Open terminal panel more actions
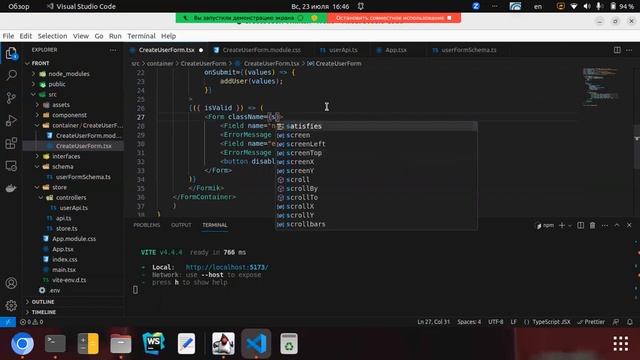The image size is (640, 360). click(605, 225)
